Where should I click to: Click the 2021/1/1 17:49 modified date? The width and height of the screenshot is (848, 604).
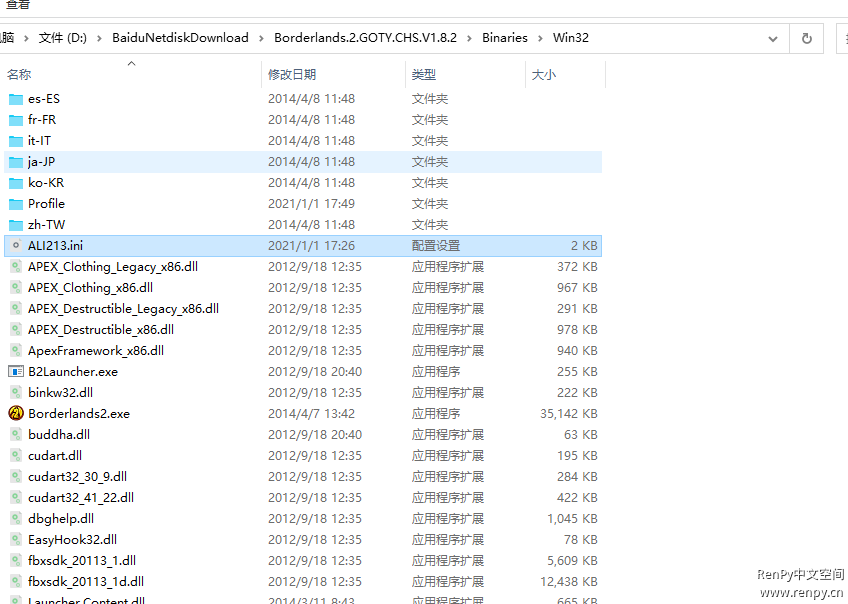(312, 204)
